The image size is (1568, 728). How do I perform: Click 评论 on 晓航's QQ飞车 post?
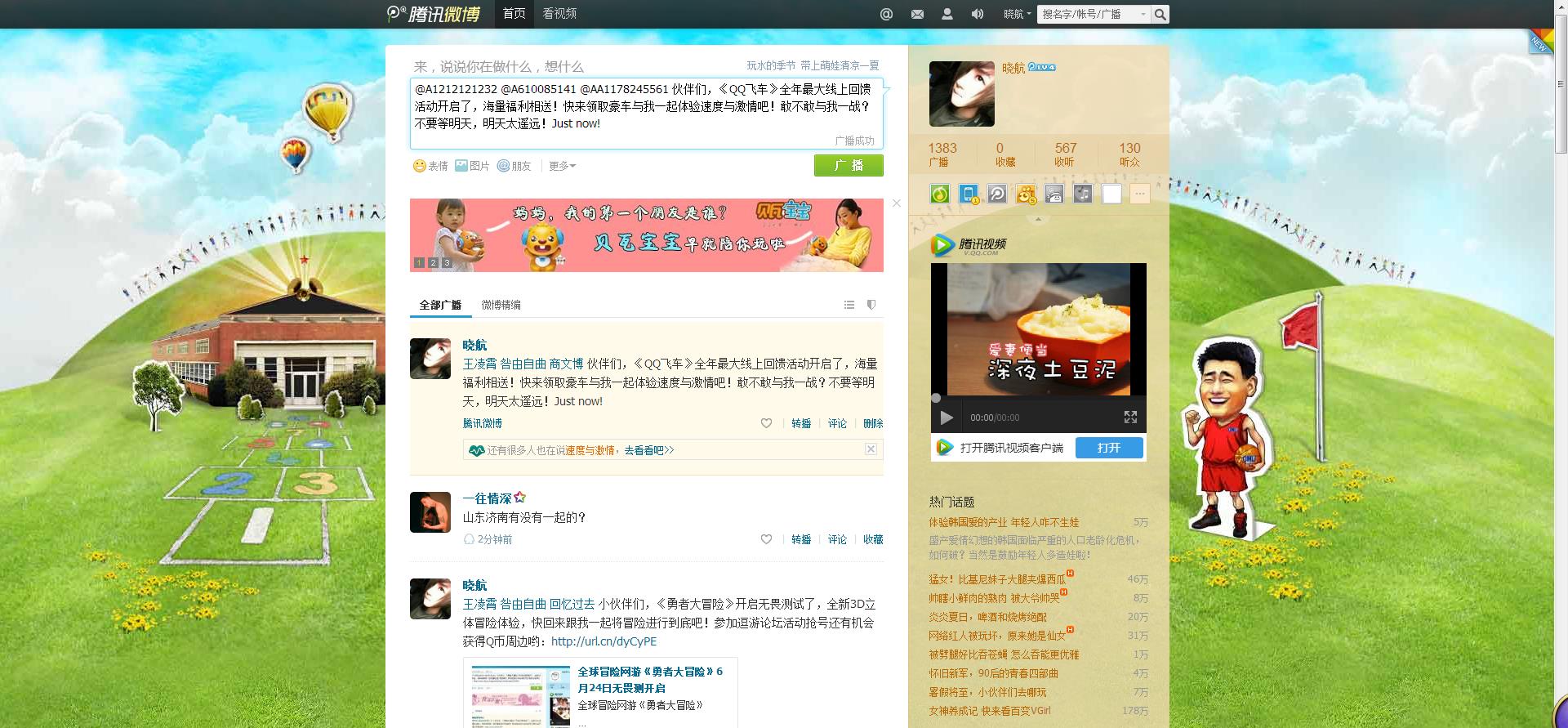837,423
